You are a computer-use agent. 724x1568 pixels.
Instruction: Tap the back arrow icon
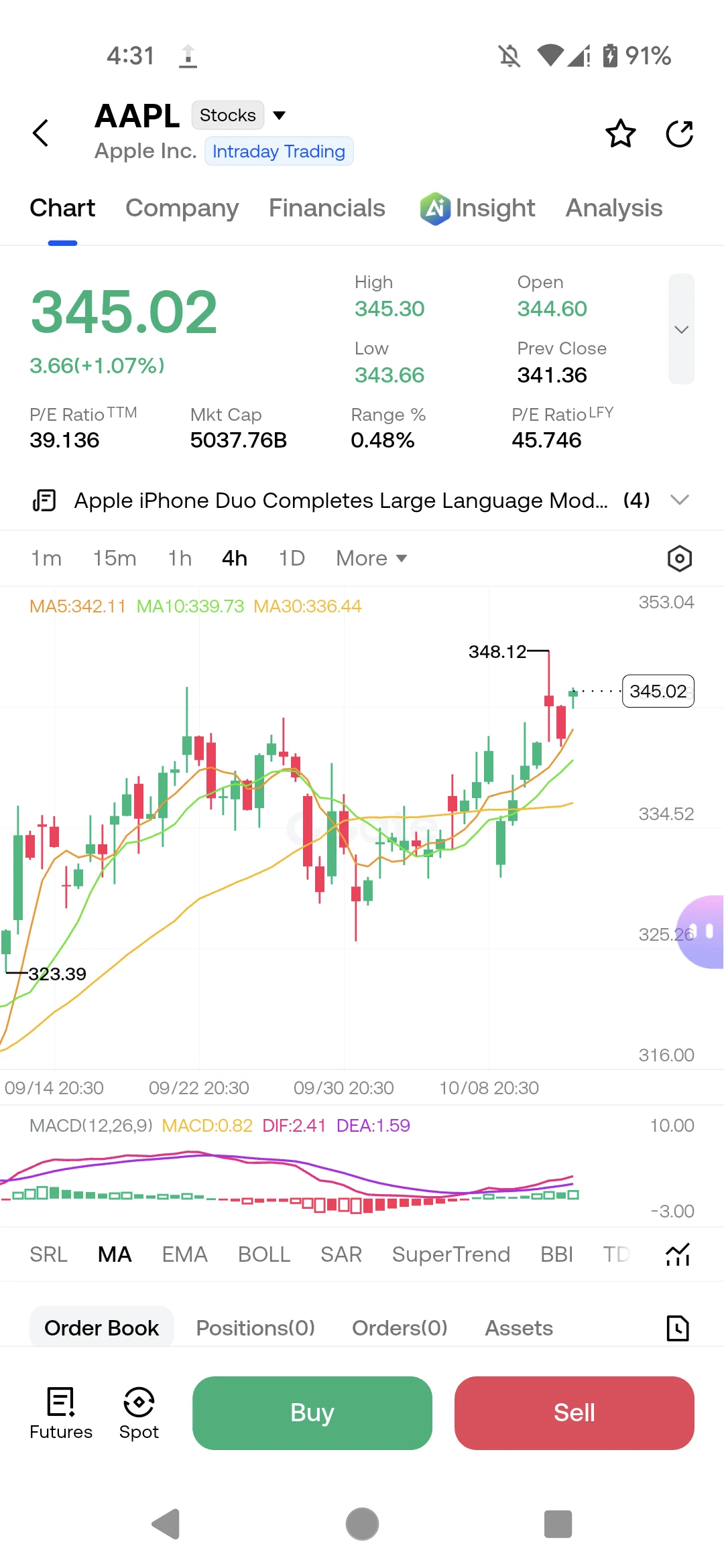[x=41, y=133]
